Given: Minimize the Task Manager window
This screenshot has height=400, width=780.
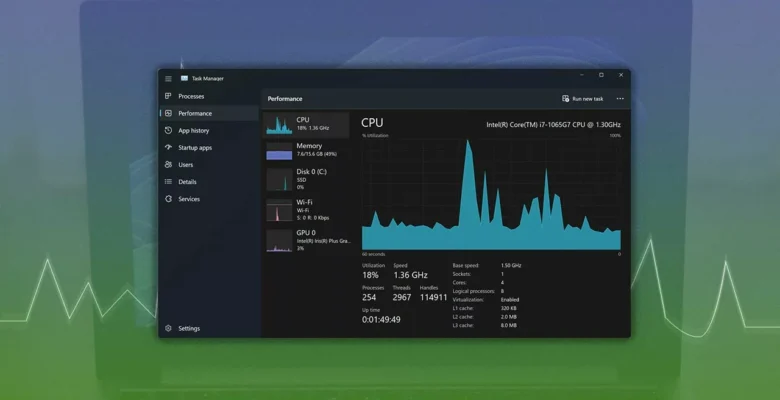Looking at the screenshot, I should point(581,75).
